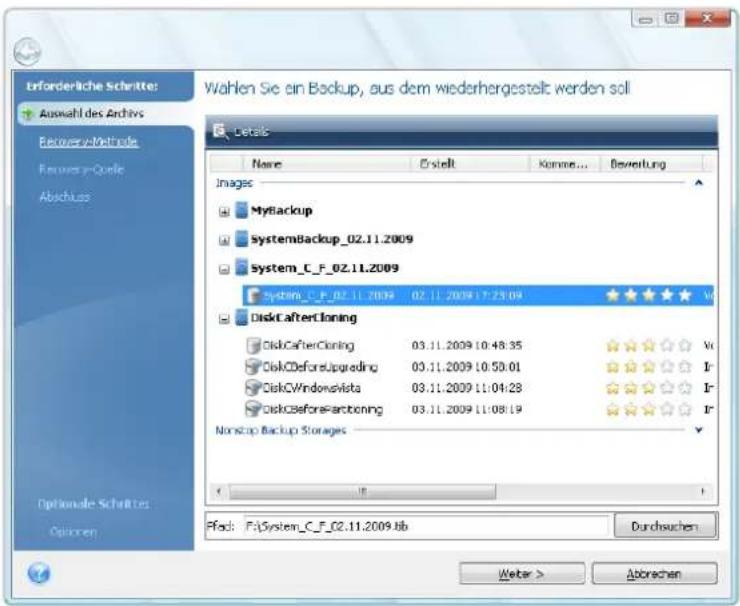Click the horizontal scrollbar left arrow
The height and width of the screenshot is (606, 740).
pyautogui.click(x=219, y=491)
